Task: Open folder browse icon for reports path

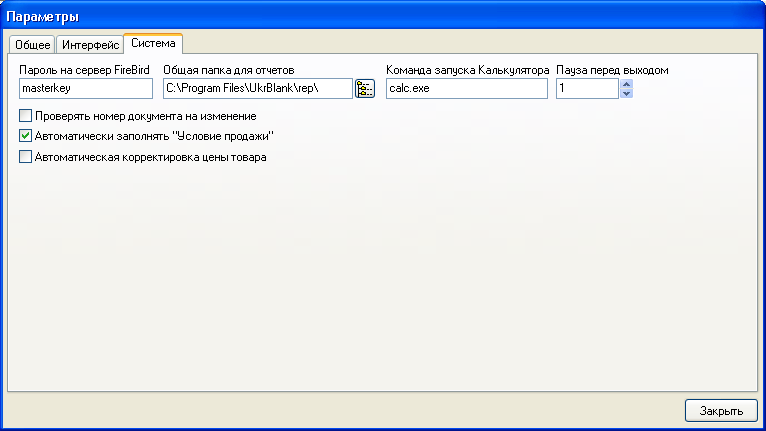Action: point(365,89)
